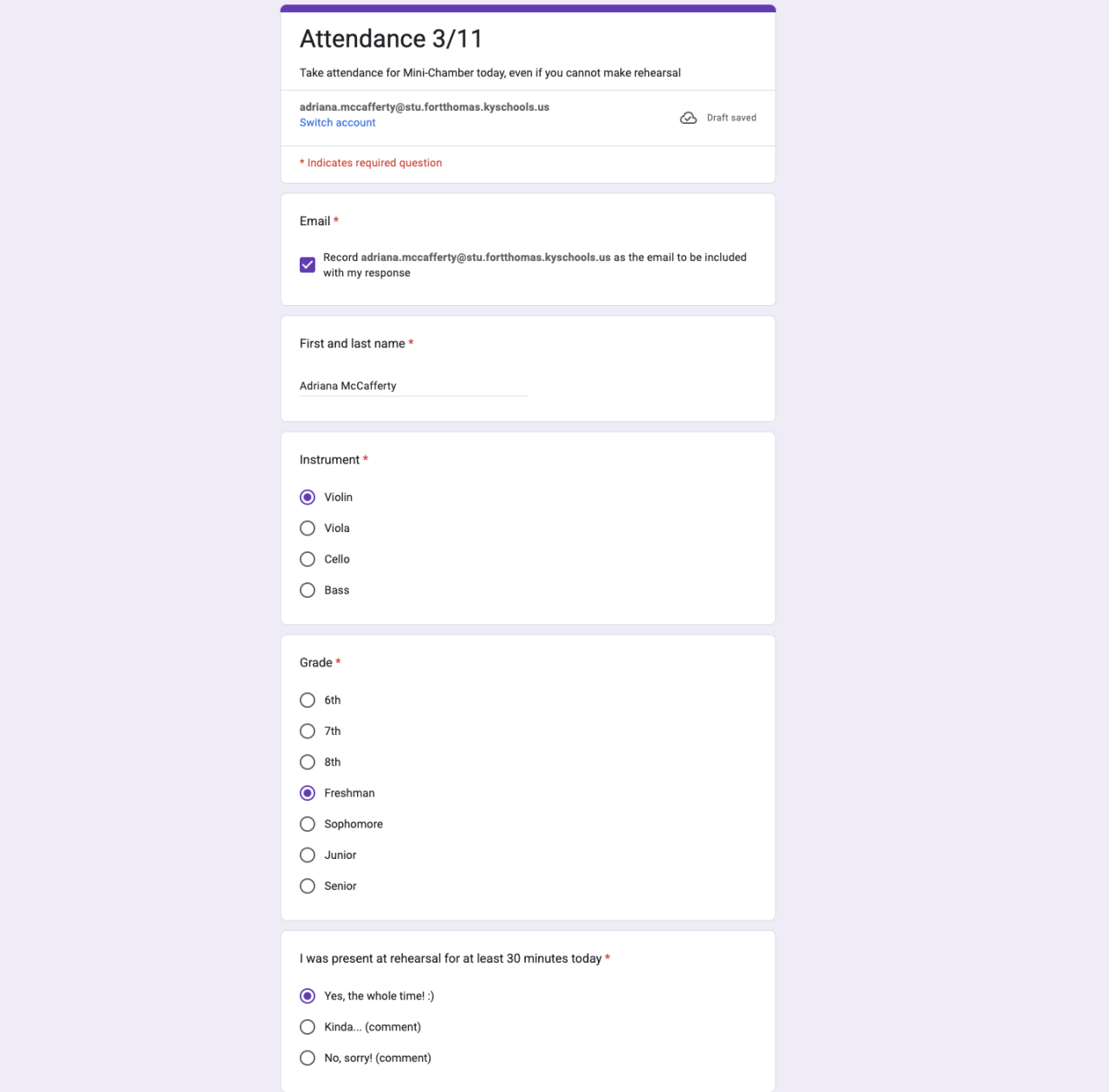1109x1092 pixels.
Task: Select the 8th grade option
Action: (x=308, y=763)
